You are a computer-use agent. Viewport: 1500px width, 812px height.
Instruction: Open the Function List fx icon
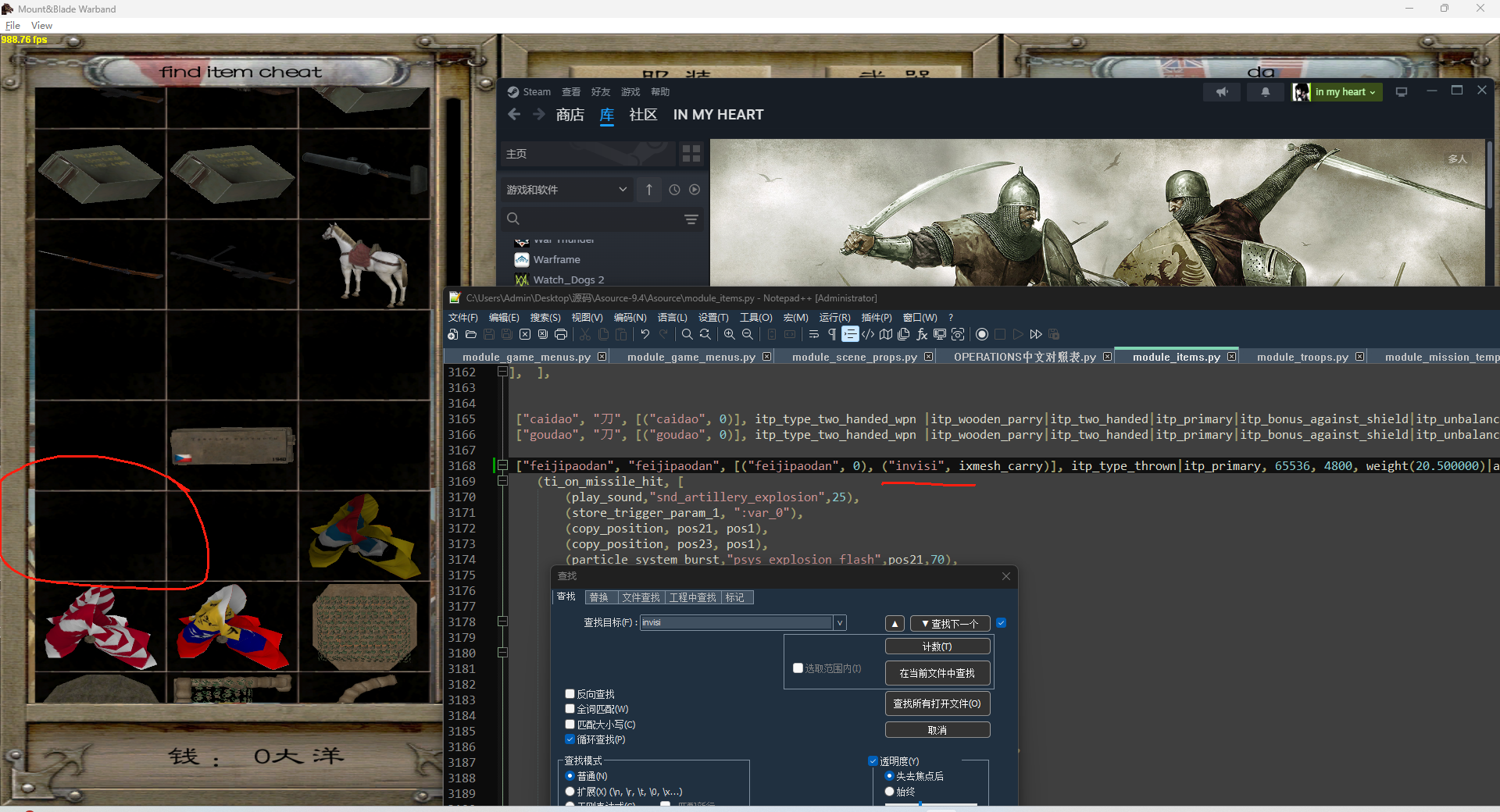pos(922,334)
